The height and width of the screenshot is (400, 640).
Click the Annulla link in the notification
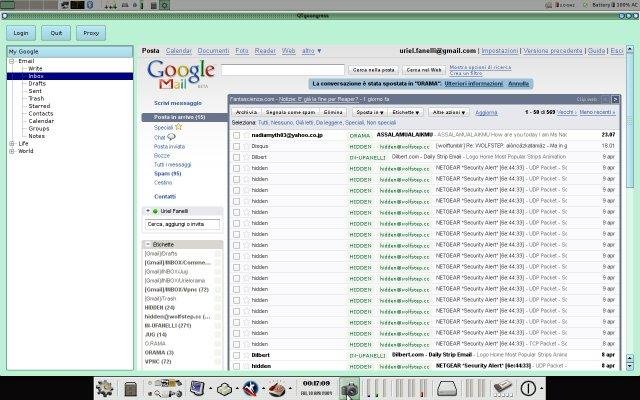pos(518,84)
